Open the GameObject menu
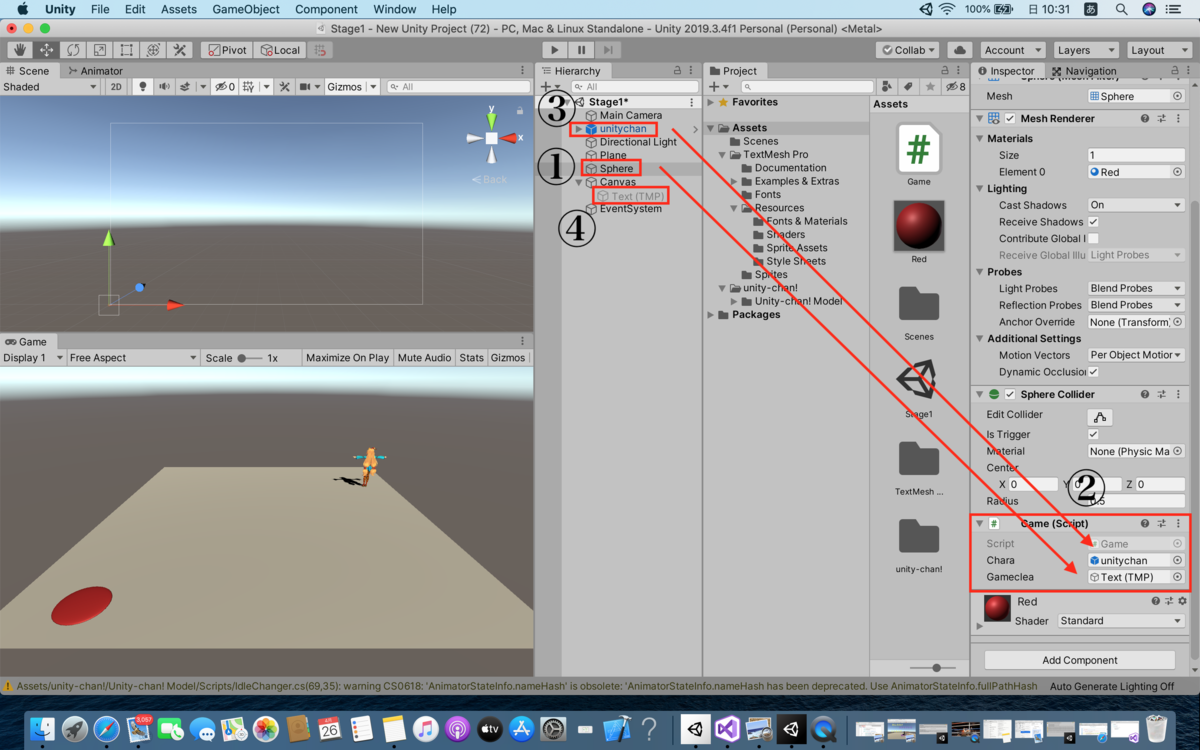 [x=246, y=9]
